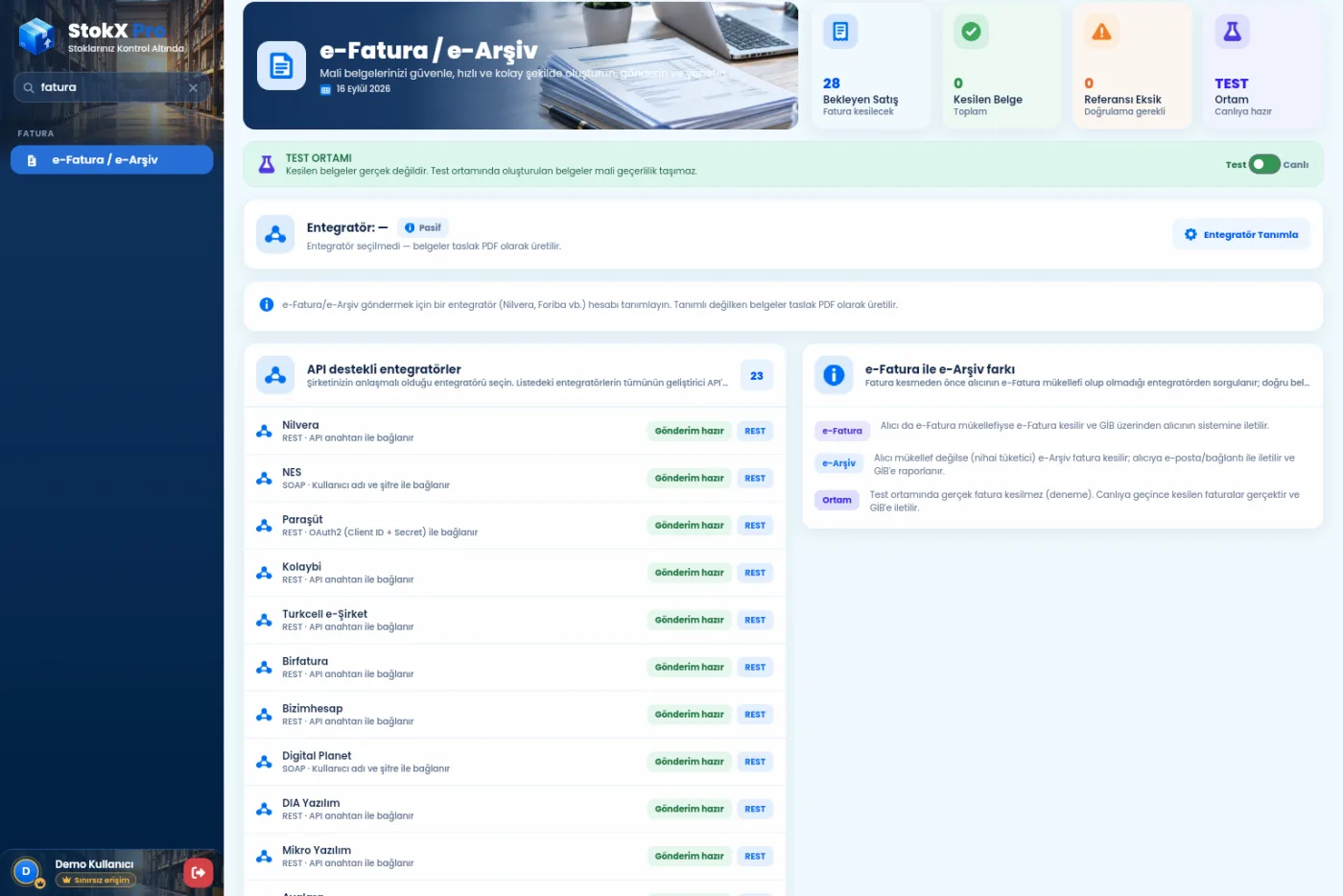Open e-Fatura / e-Arşiv sidebar menu item
The width and height of the screenshot is (1343, 896).
(x=111, y=160)
